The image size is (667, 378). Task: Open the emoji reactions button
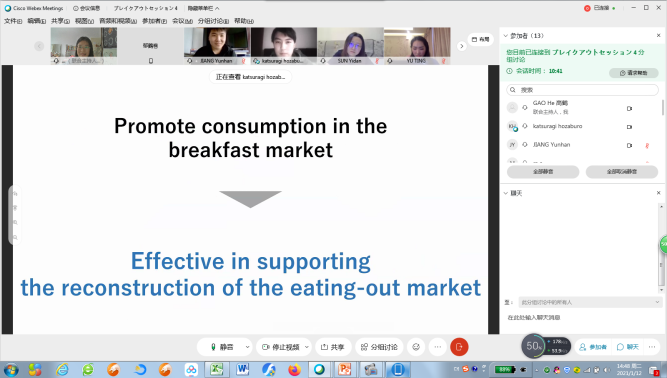tap(416, 347)
